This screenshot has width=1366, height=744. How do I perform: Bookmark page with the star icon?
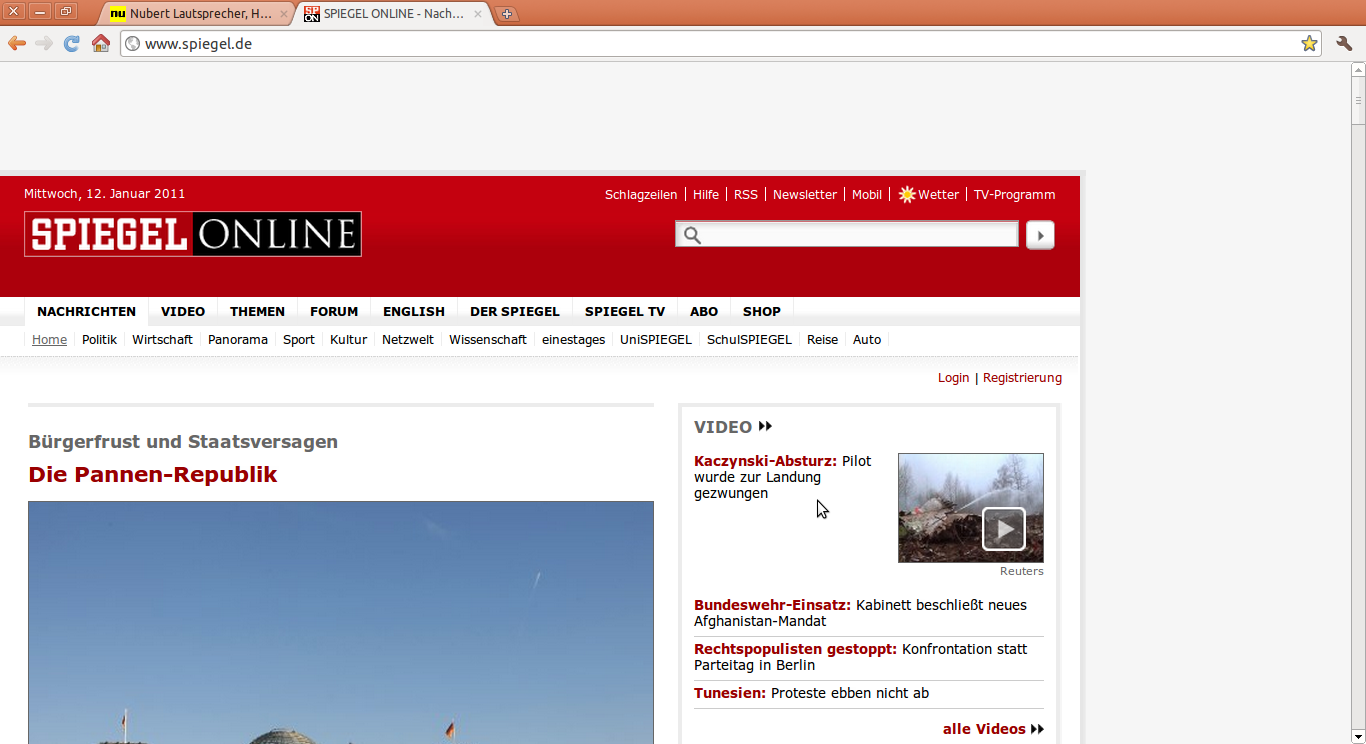click(x=1309, y=43)
